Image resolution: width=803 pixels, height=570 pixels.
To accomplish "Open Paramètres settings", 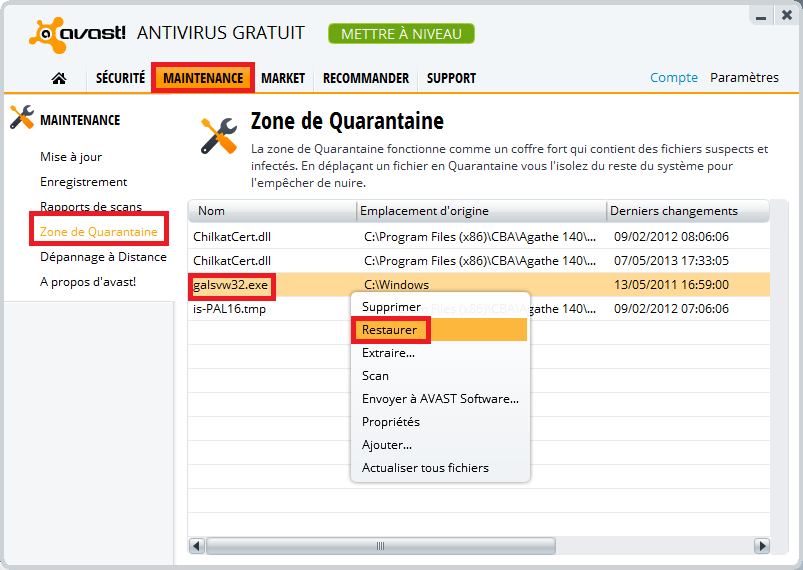I will point(744,77).
